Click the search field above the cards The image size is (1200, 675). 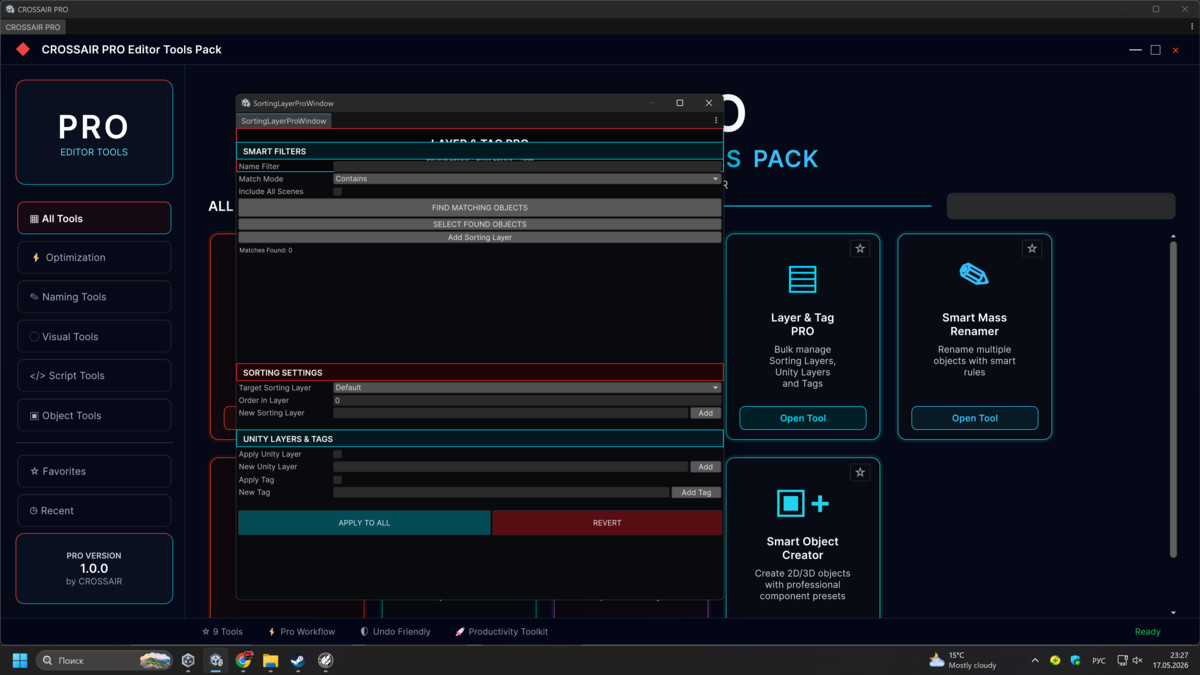click(x=1061, y=206)
